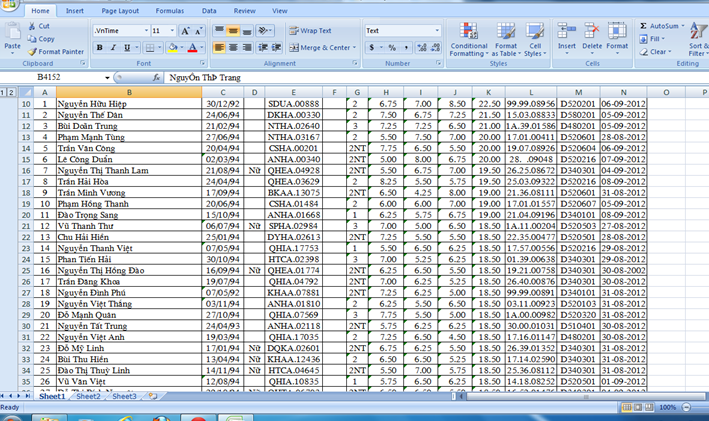Open Conditional Formatting menu
The width and height of the screenshot is (709, 421).
(x=469, y=40)
